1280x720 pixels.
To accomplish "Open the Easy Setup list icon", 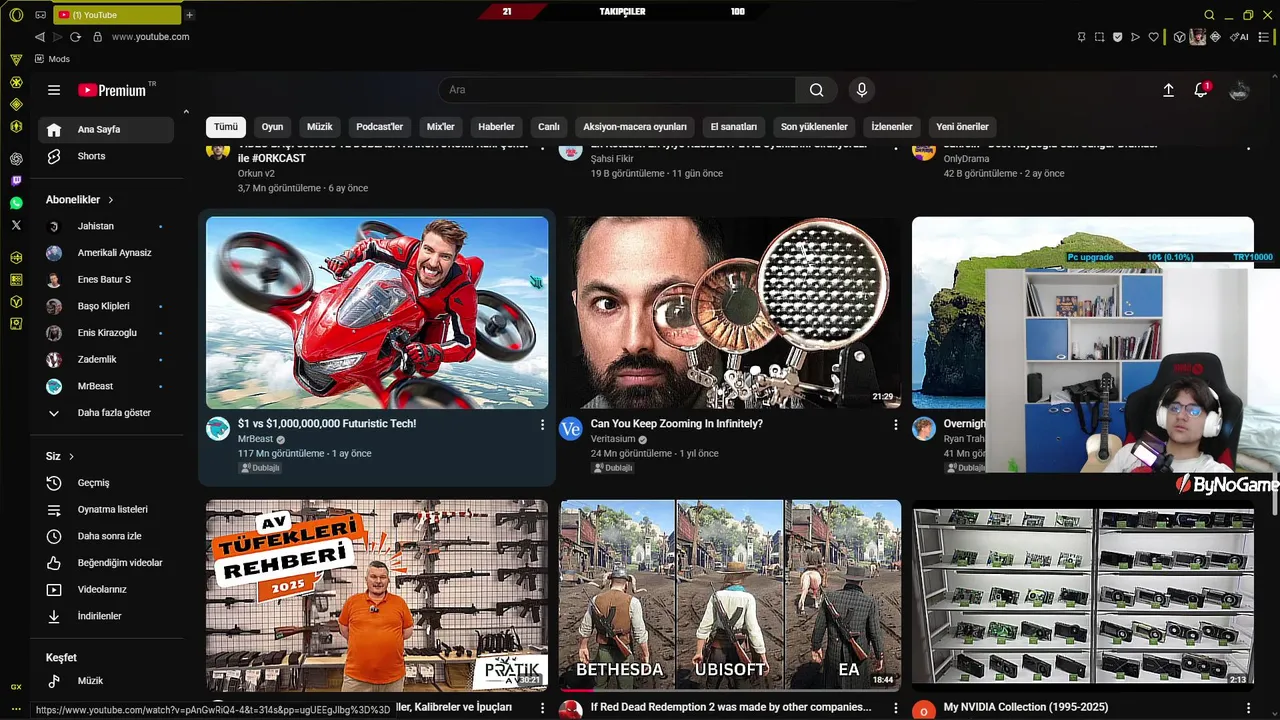I will pos(1265,37).
